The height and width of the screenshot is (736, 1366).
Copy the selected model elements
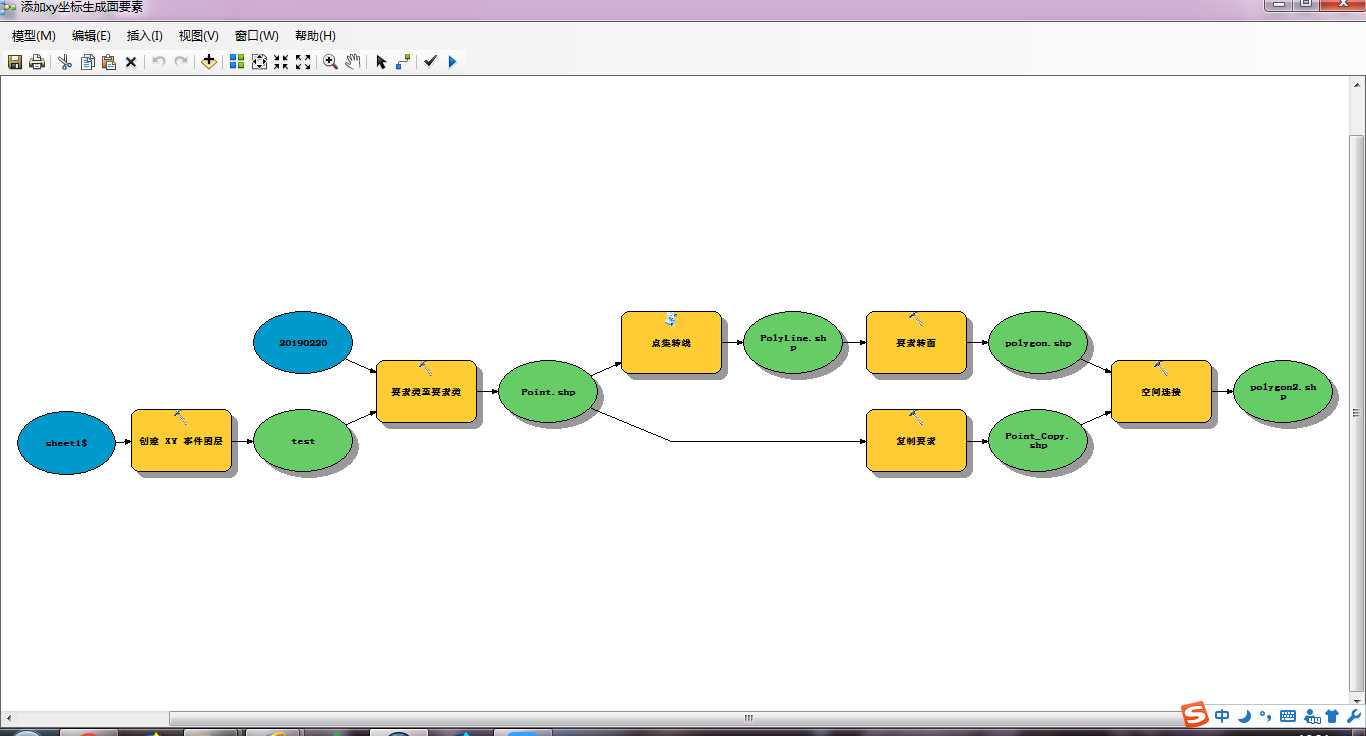pos(87,62)
